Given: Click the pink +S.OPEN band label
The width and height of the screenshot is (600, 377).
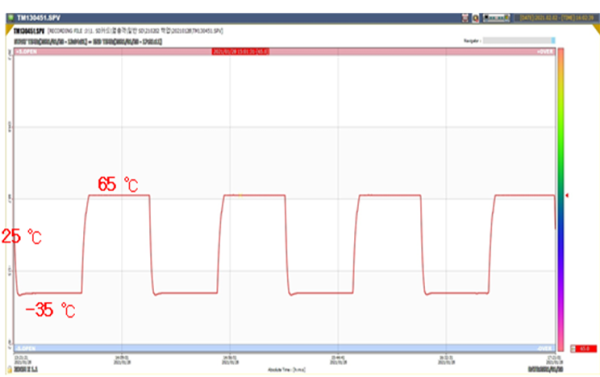Looking at the screenshot, I should pyautogui.click(x=26, y=52).
